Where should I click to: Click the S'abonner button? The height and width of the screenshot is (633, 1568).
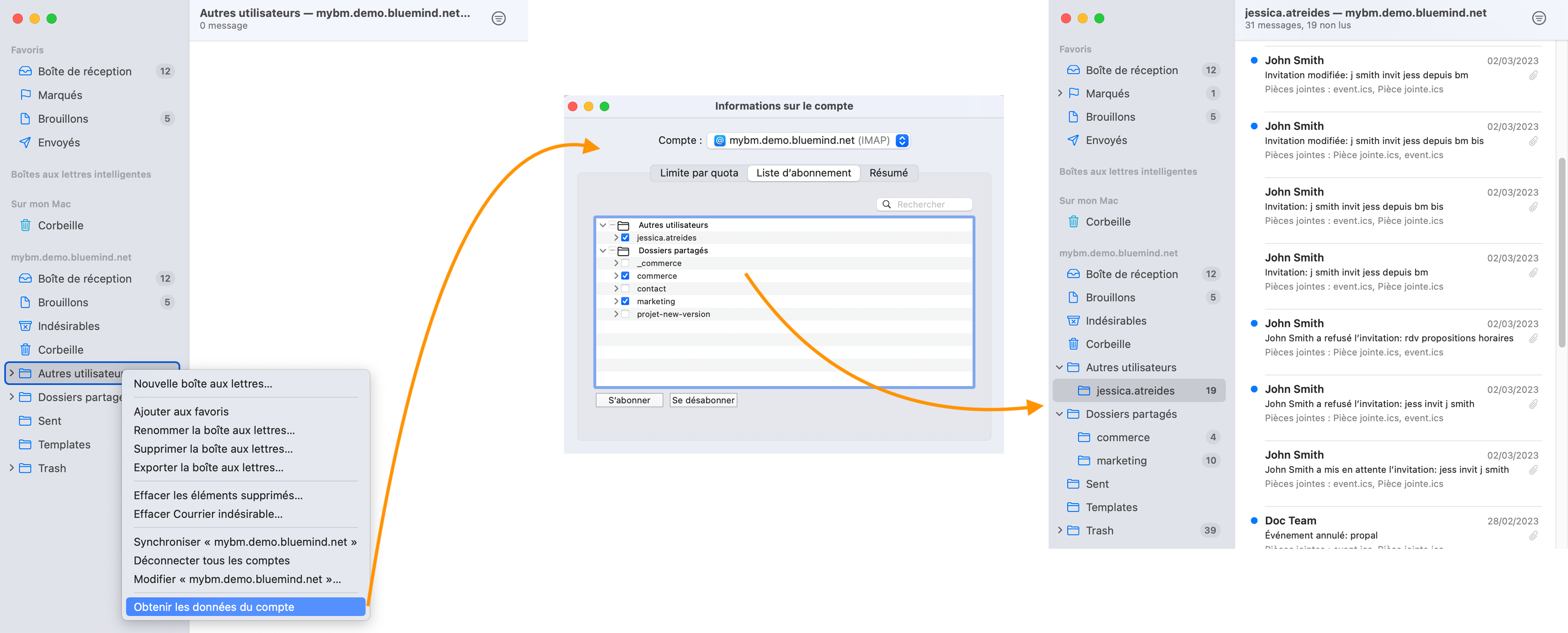(629, 400)
